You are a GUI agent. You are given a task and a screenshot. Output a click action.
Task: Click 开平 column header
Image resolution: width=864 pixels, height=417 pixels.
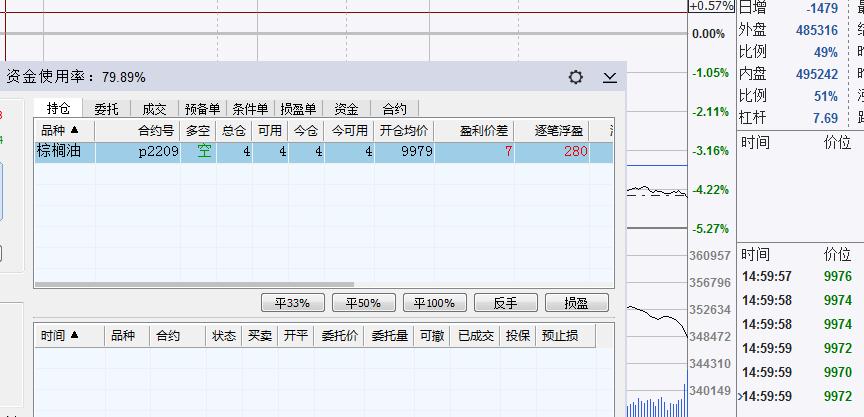(x=296, y=335)
